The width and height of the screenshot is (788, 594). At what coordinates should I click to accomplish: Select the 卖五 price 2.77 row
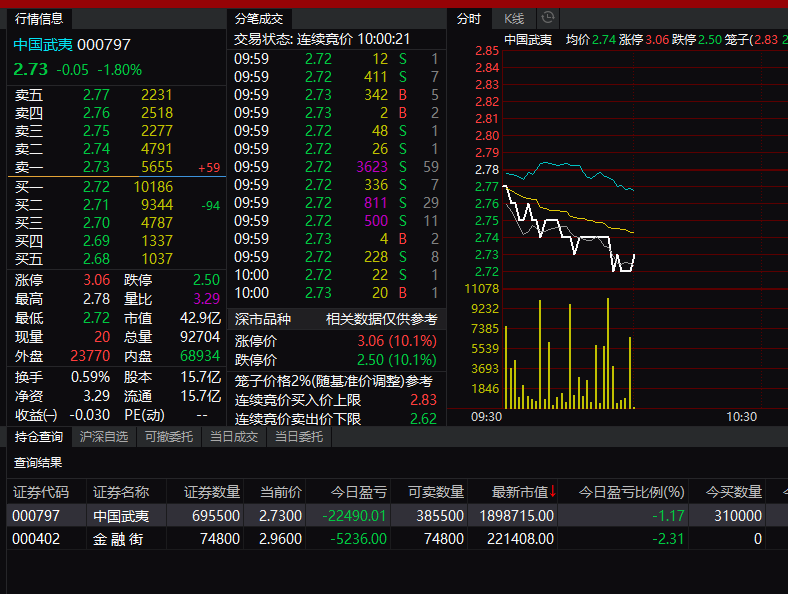click(117, 95)
